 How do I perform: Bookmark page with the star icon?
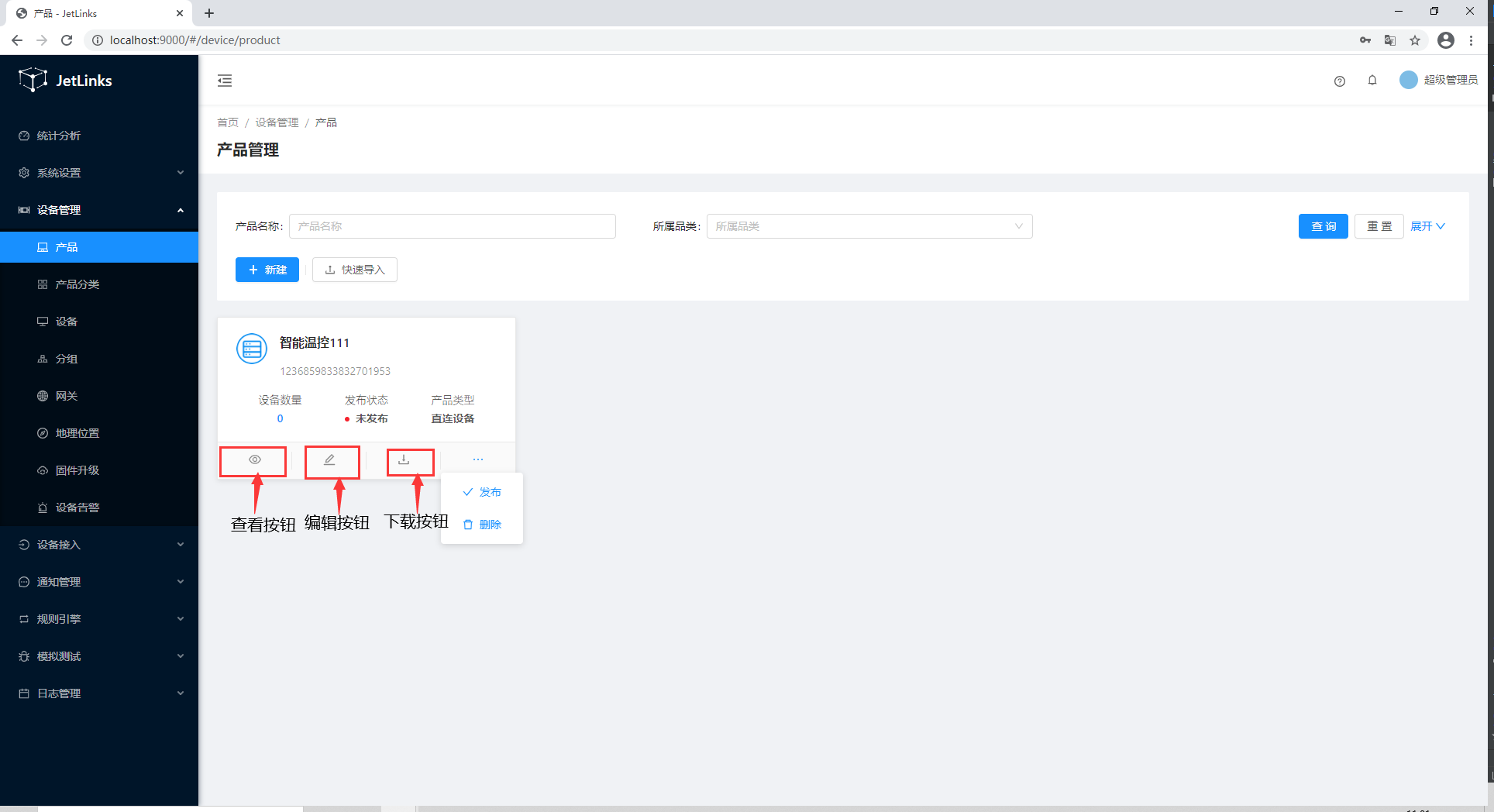pyautogui.click(x=1415, y=40)
